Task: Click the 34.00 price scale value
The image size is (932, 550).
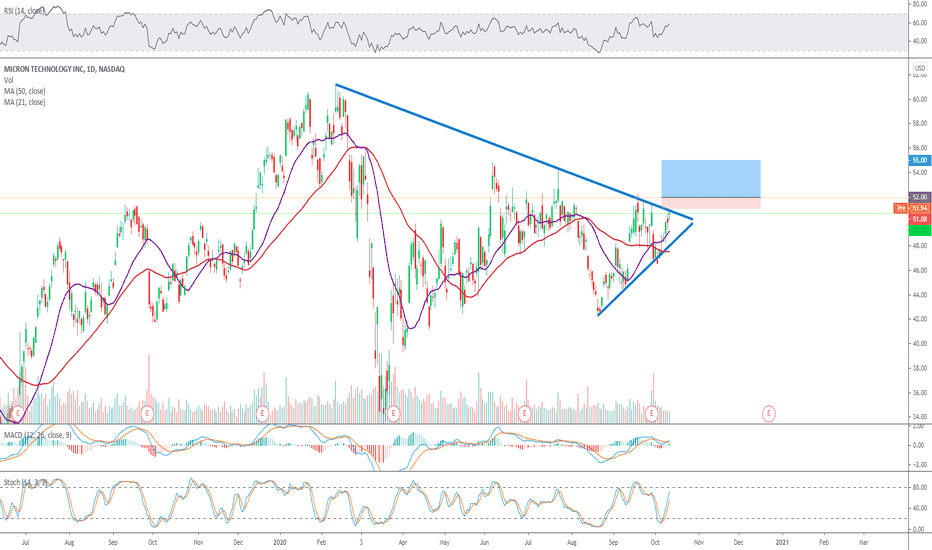Action: (920, 417)
